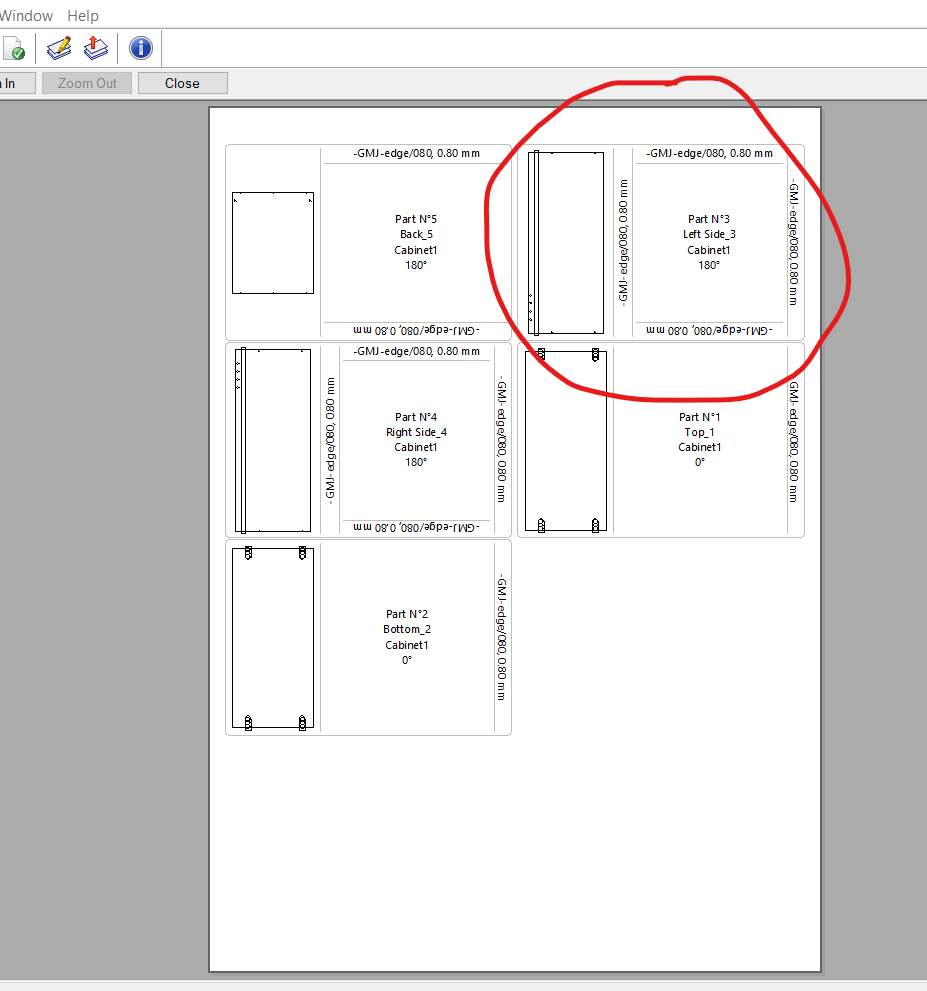
Task: Select the Left Side_3 part drawing thumbnail
Action: [566, 243]
